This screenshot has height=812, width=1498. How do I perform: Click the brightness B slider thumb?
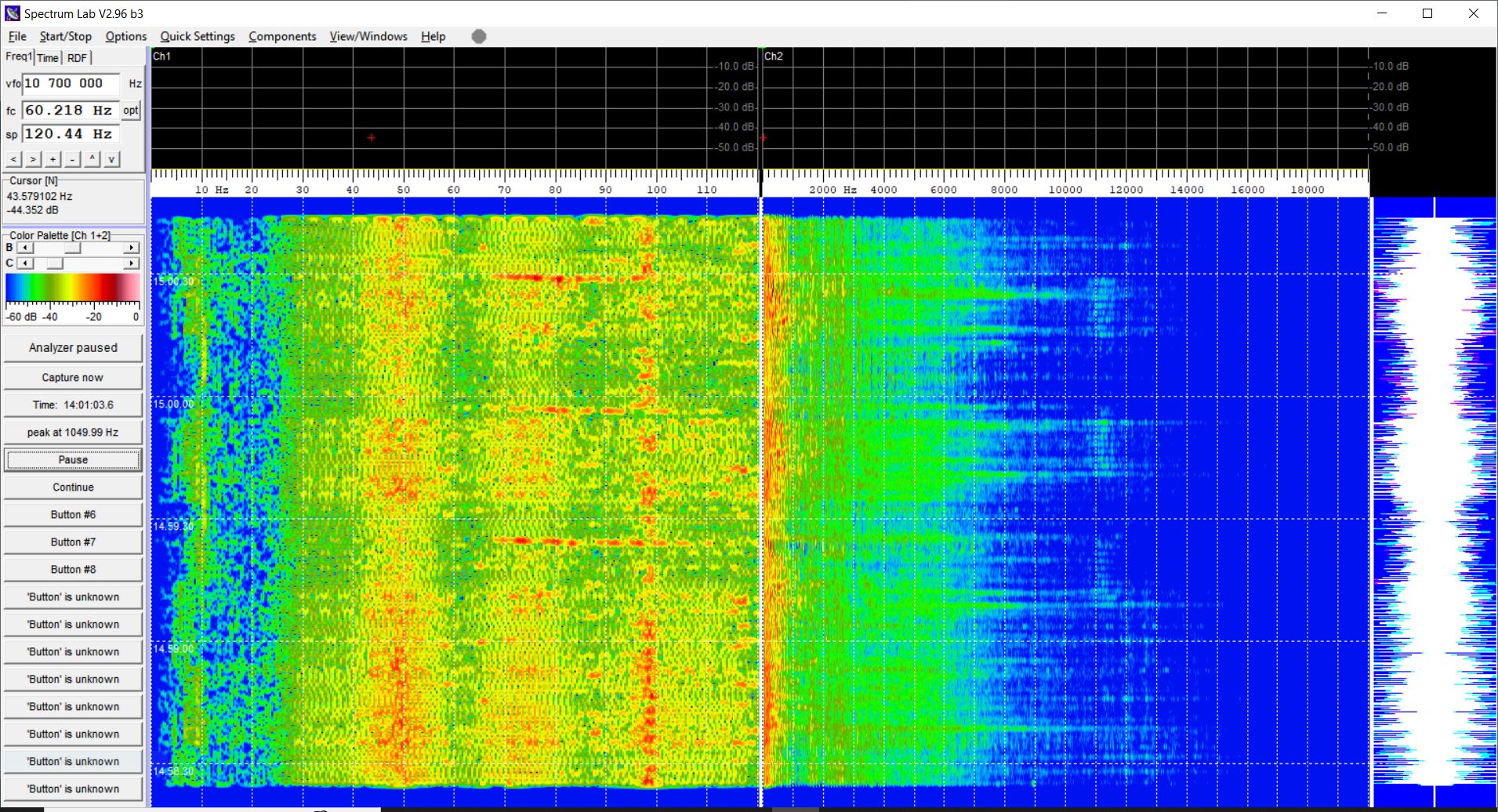tap(72, 248)
